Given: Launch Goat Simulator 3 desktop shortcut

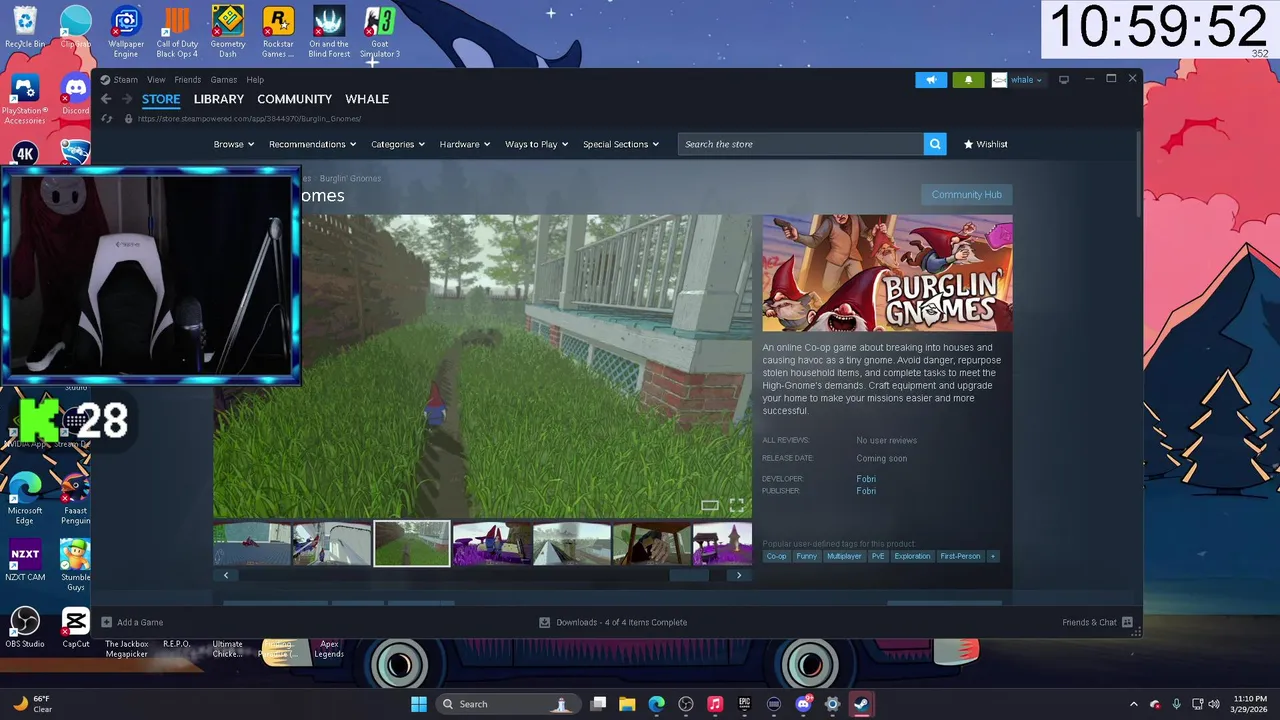Looking at the screenshot, I should click(380, 32).
